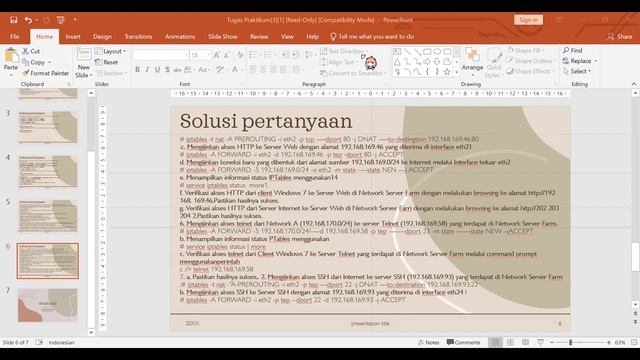Click the Share button
This screenshot has height=360, width=640.
(620, 36)
